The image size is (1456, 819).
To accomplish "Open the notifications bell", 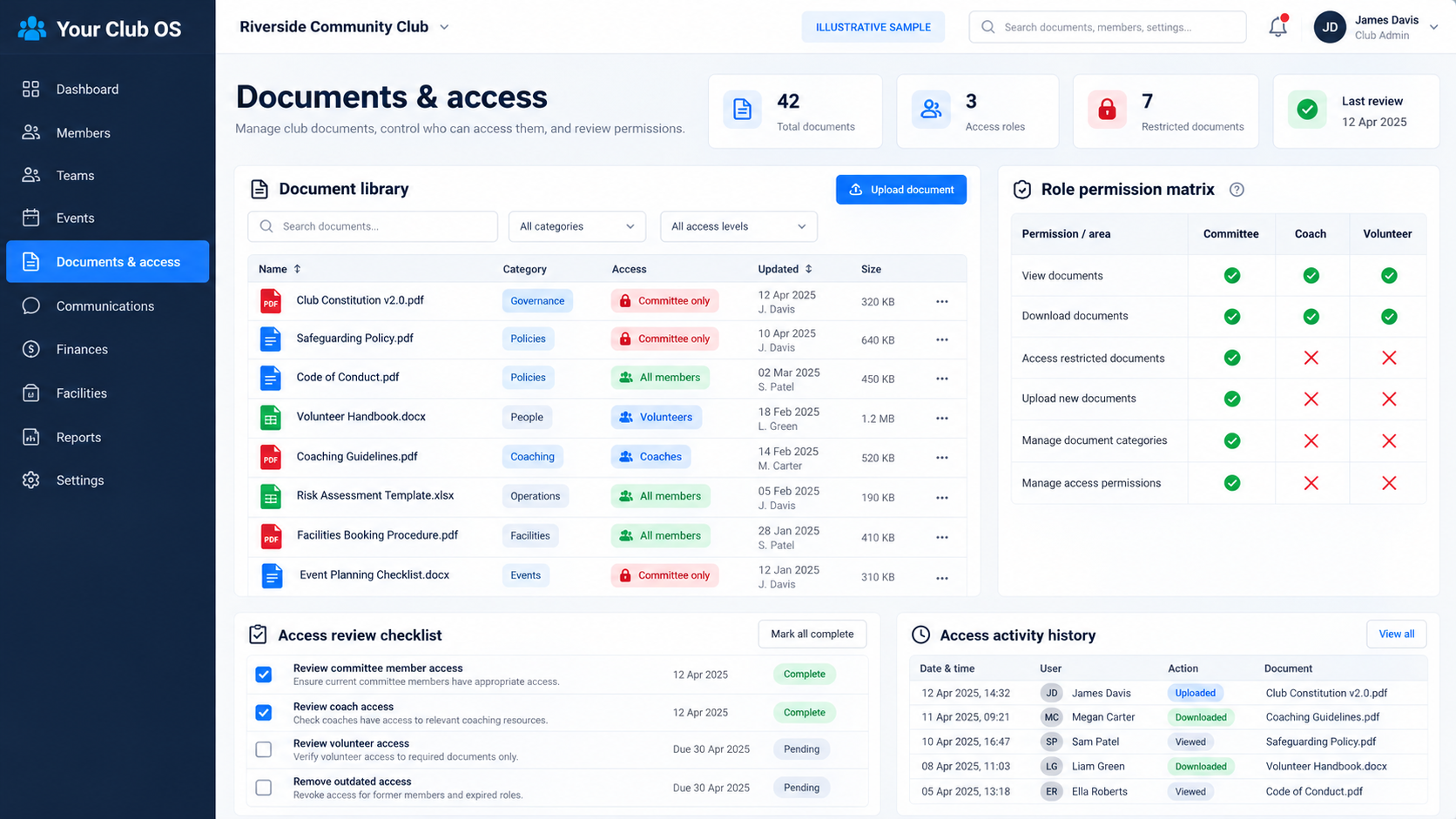I will (x=1277, y=27).
